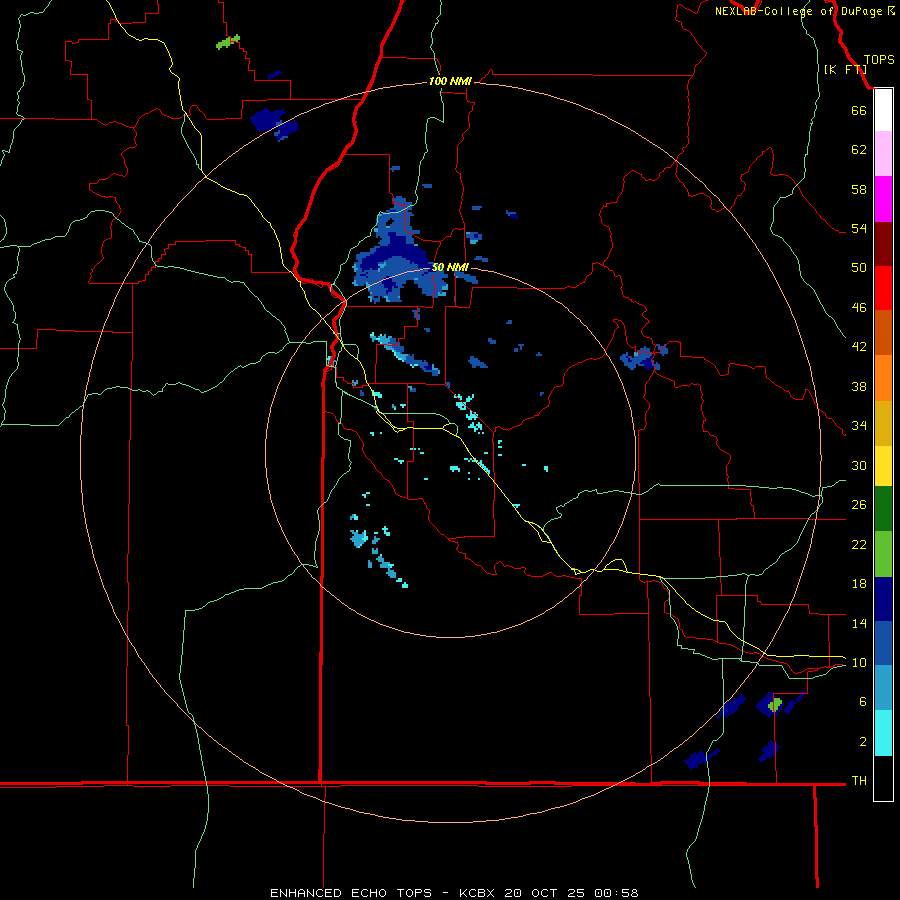Screen dimensions: 900x900
Task: Click legend value 54
Action: coord(859,229)
